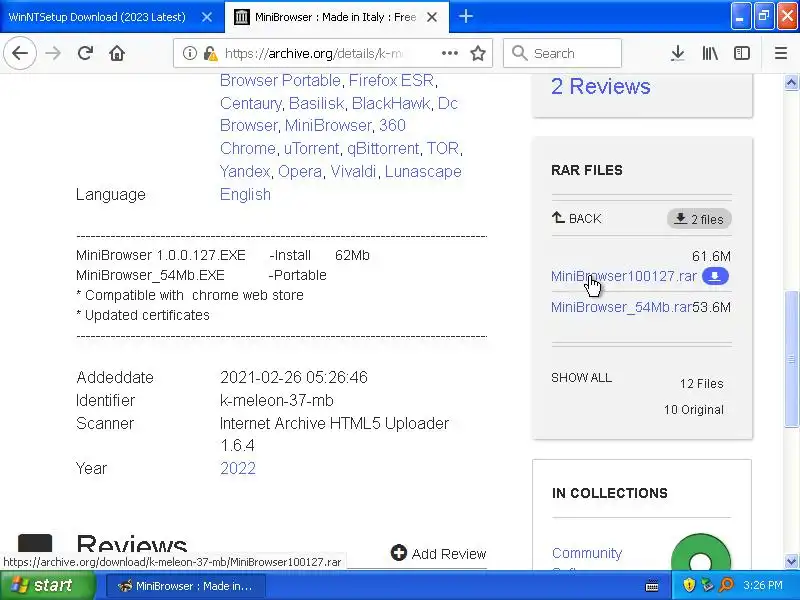Click the search magnifier icon
The height and width of the screenshot is (600, 800).
[x=519, y=53]
